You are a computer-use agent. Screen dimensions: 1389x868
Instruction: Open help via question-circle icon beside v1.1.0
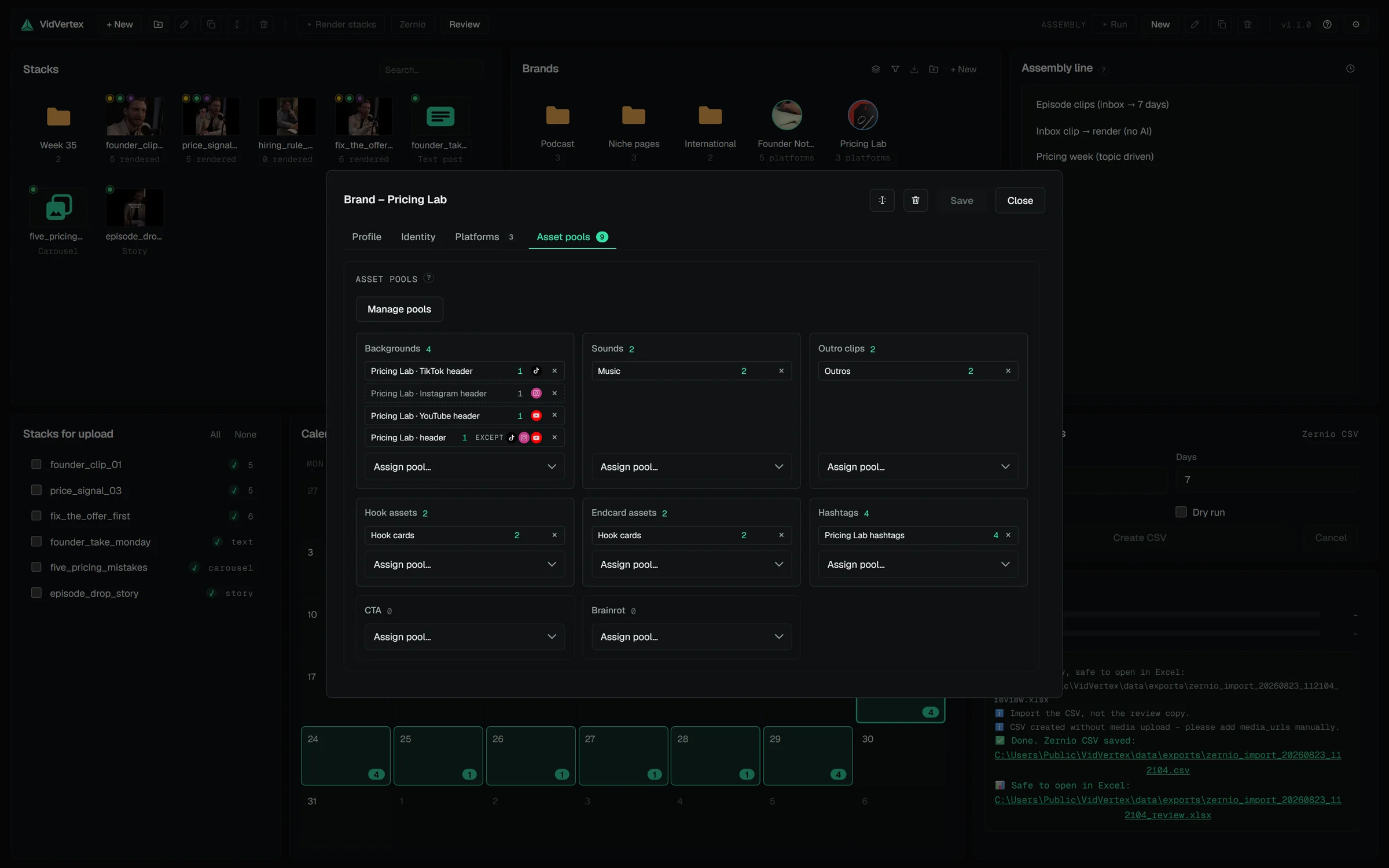tap(1328, 24)
